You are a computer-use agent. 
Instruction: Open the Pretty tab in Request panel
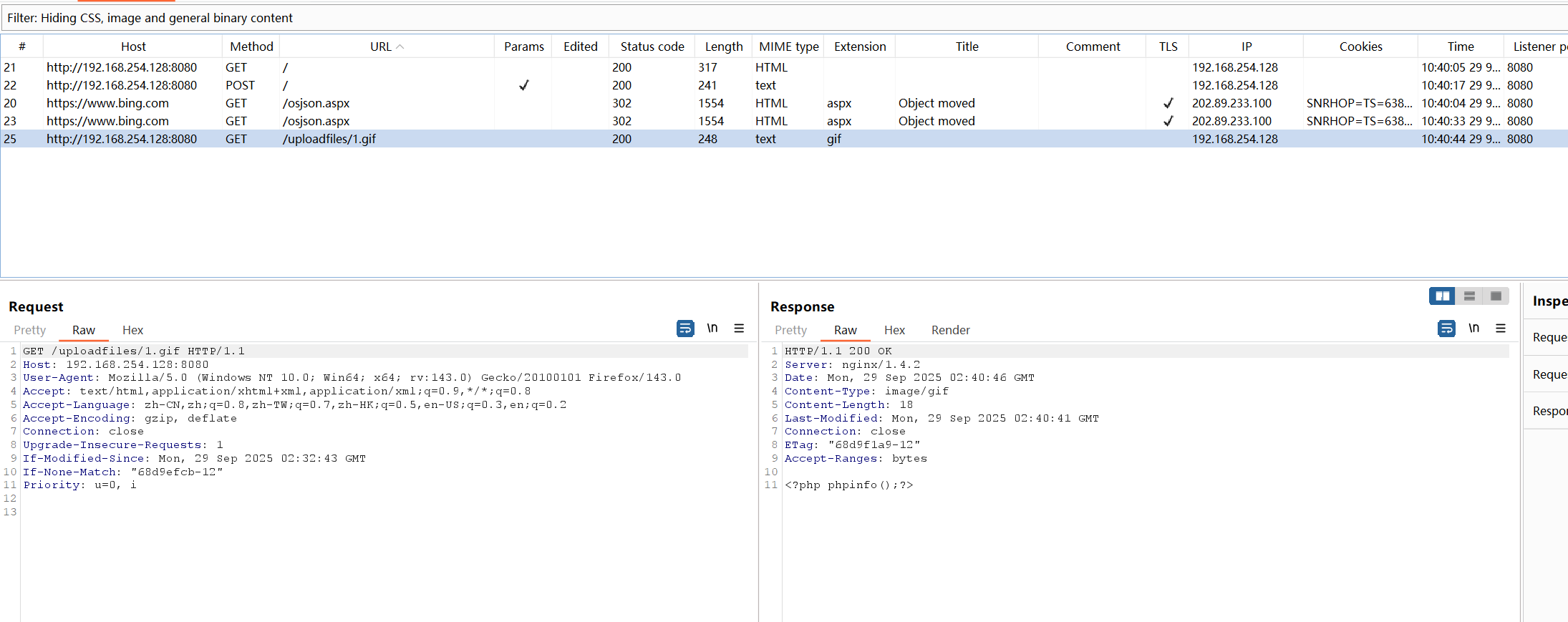pos(29,330)
